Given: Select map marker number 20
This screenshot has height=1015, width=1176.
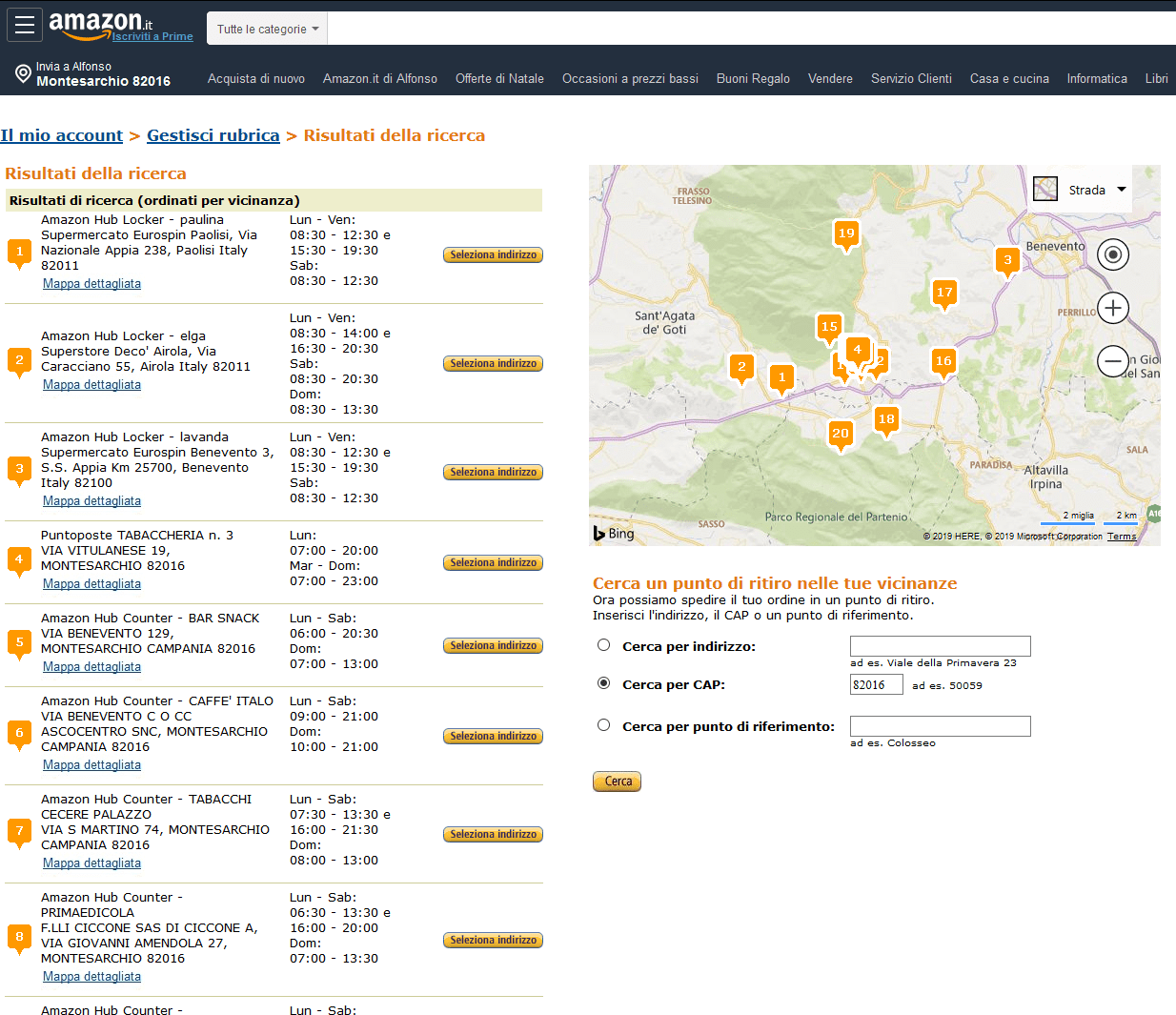Looking at the screenshot, I should (840, 434).
